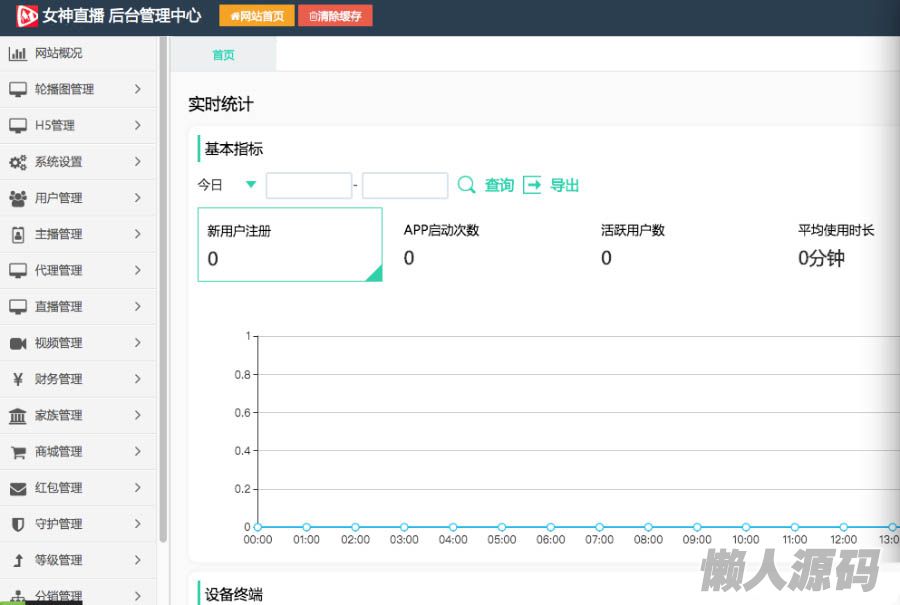The height and width of the screenshot is (605, 900).
Task: Expand the 直播管理 submenu chevron
Action: 138,307
